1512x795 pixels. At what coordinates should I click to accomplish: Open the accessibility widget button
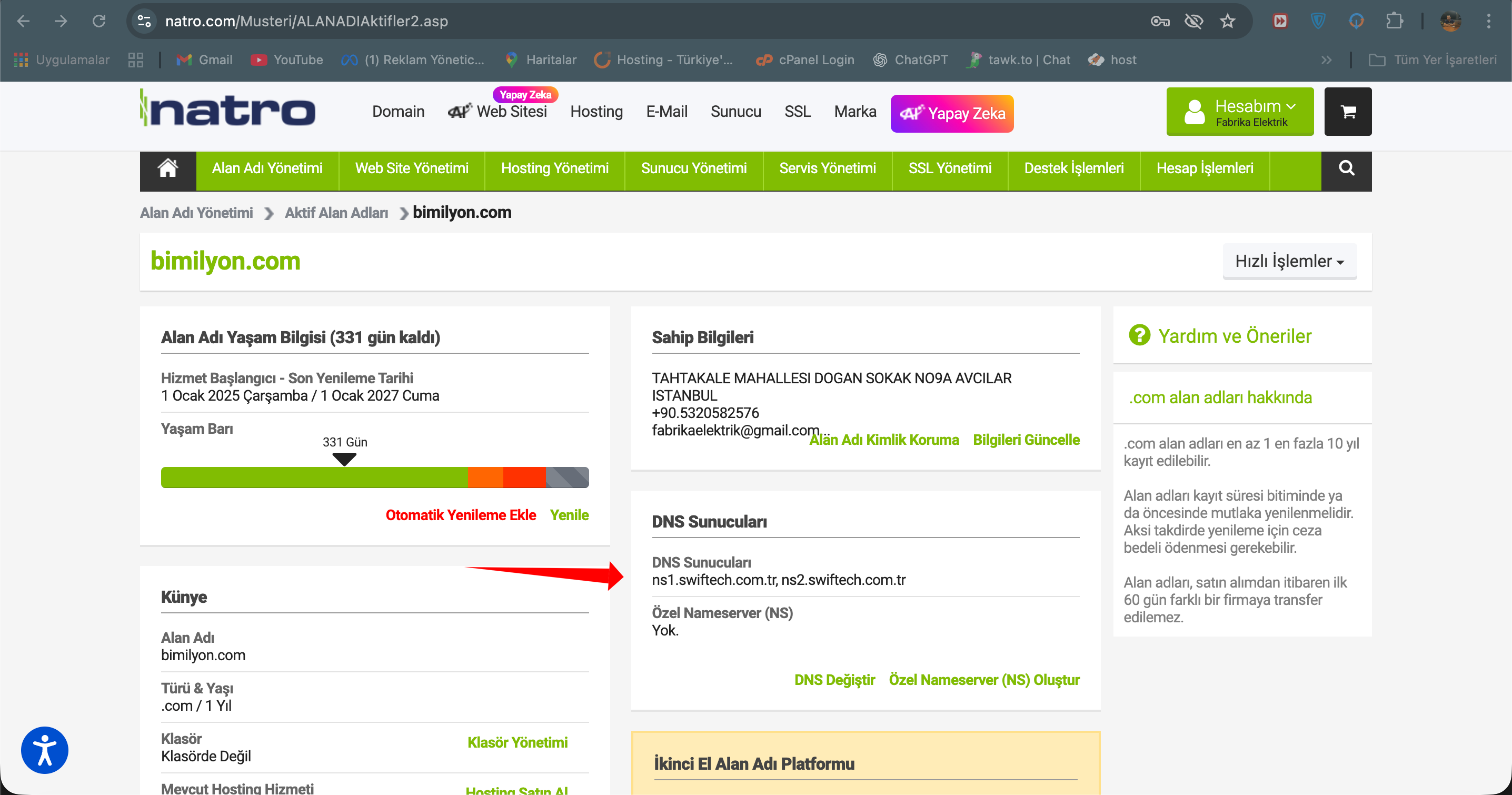[x=45, y=750]
